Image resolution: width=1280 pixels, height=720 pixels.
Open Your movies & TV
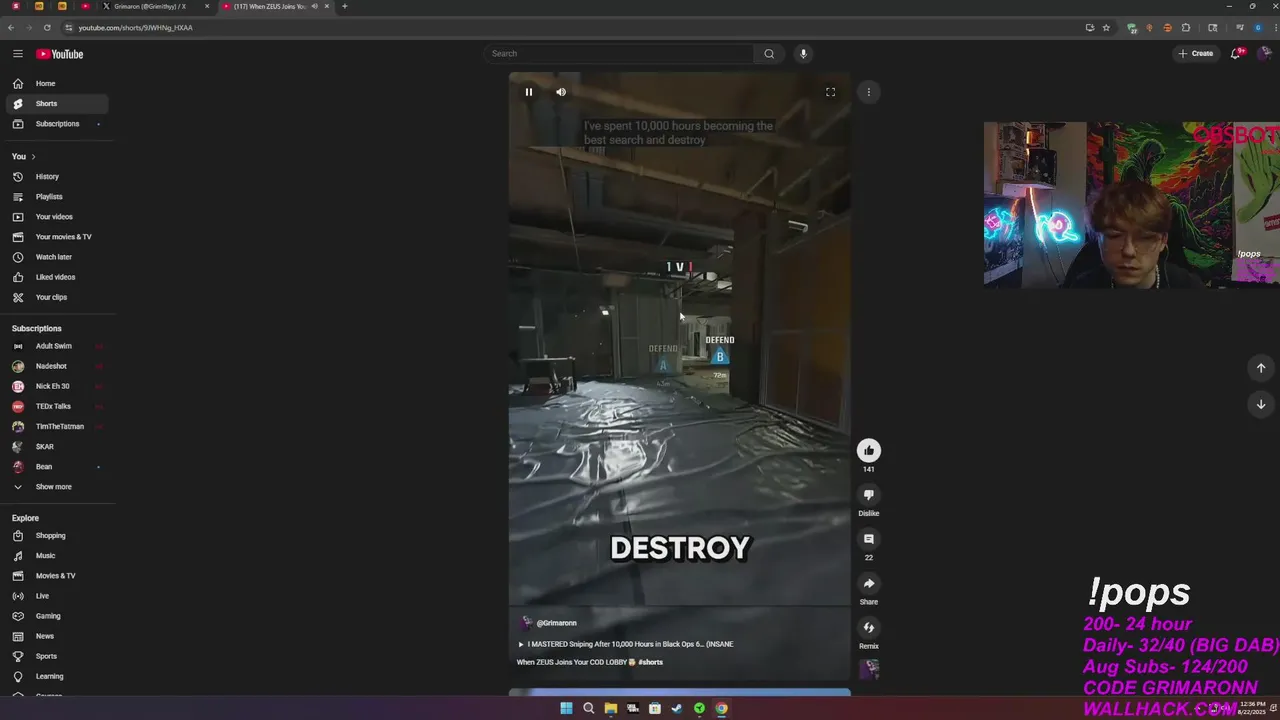57,237
